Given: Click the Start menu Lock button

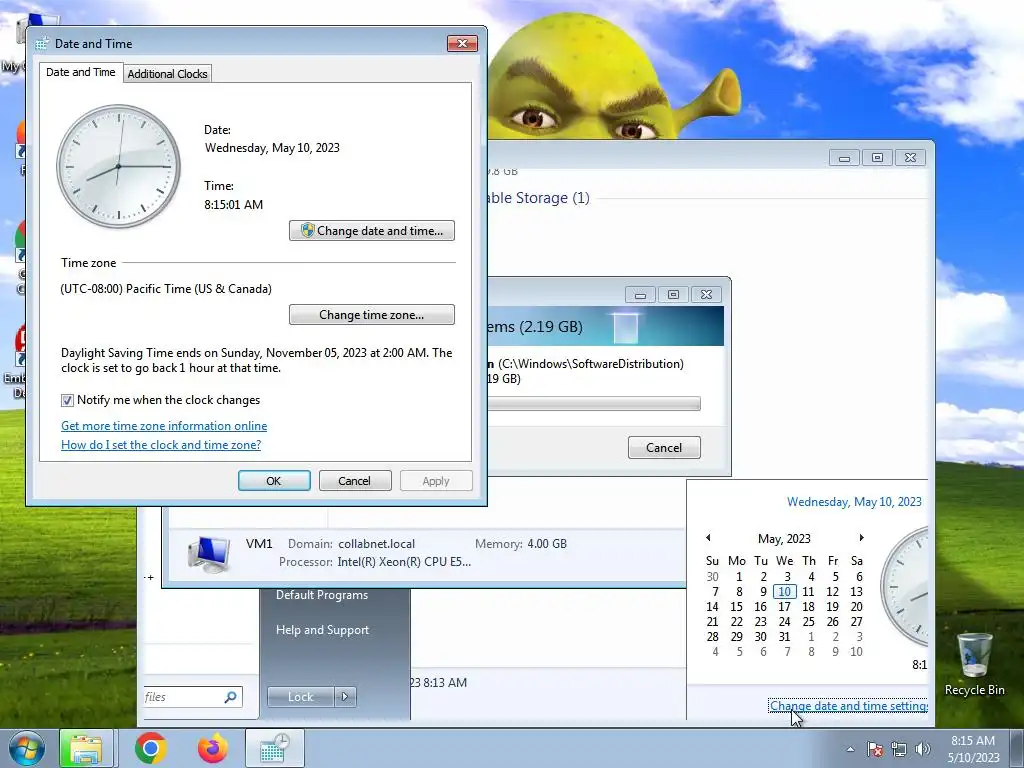Looking at the screenshot, I should click(301, 697).
